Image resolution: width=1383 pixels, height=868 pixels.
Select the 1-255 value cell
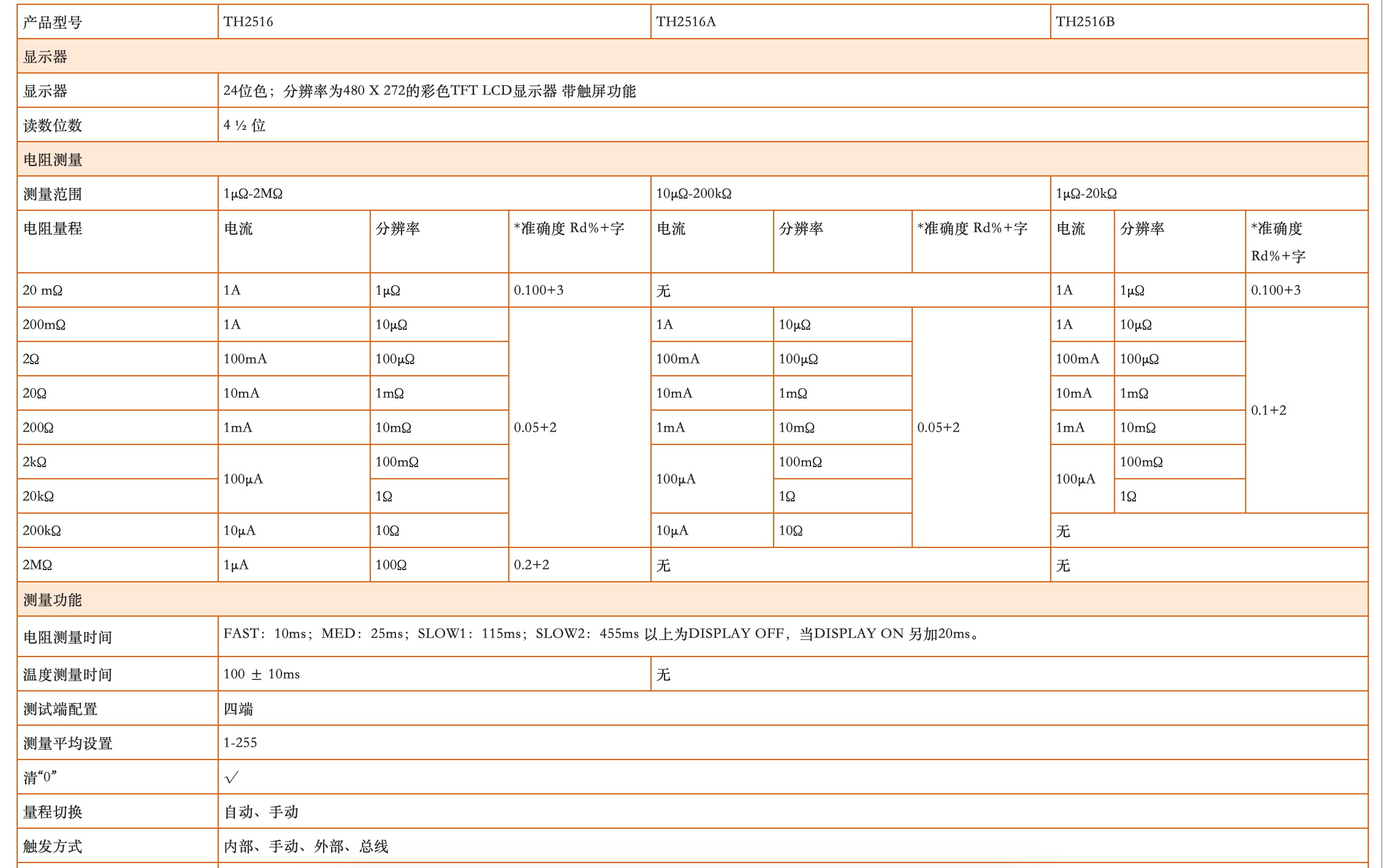(793, 743)
